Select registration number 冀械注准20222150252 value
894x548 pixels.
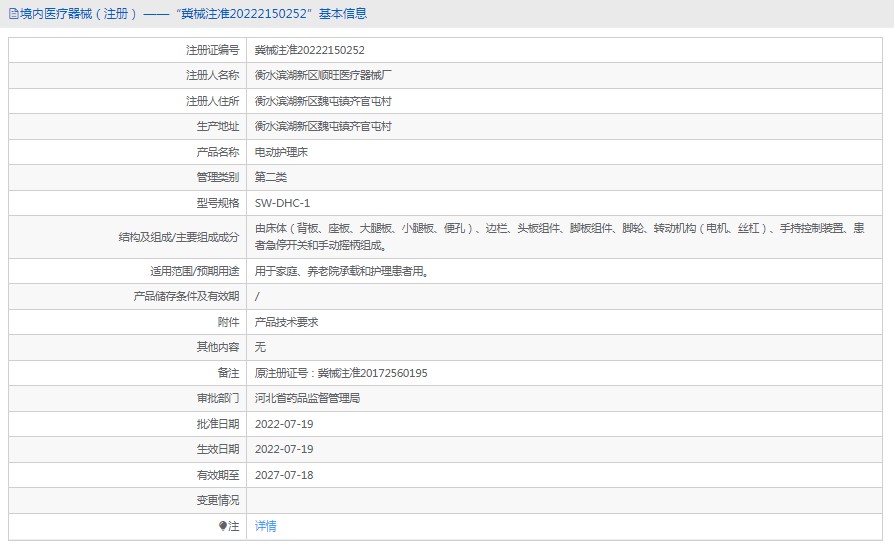[309, 50]
